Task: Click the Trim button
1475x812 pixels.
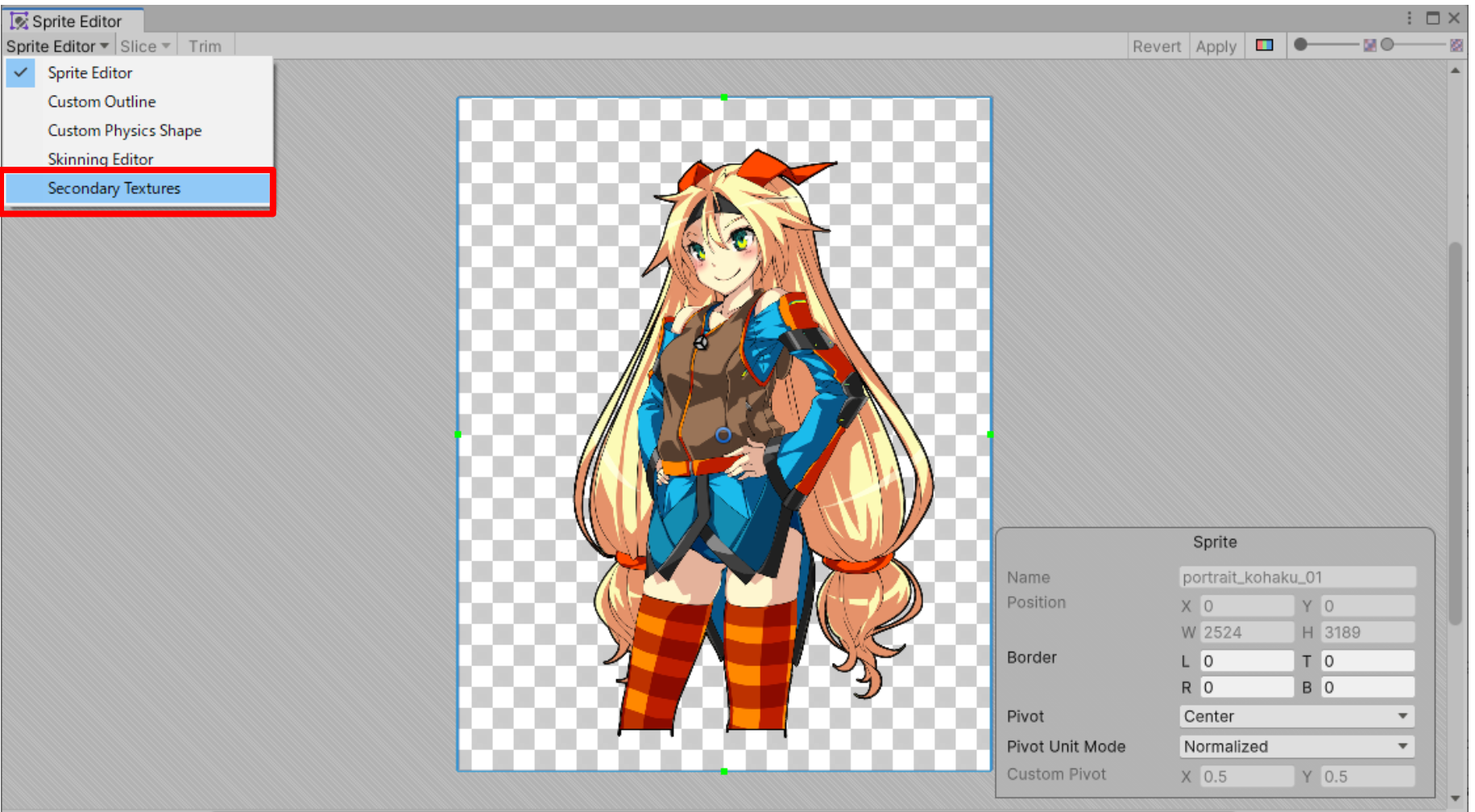Action: click(x=205, y=46)
